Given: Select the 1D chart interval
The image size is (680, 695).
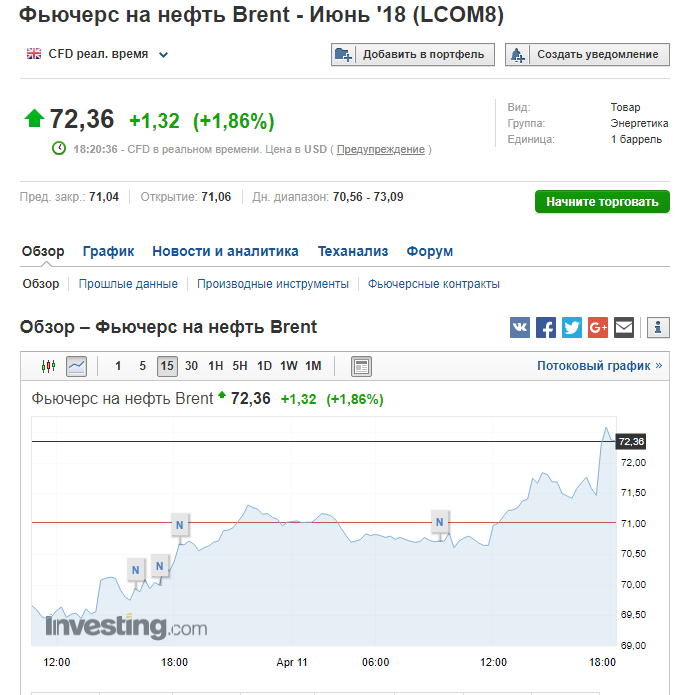Looking at the screenshot, I should click(264, 366).
